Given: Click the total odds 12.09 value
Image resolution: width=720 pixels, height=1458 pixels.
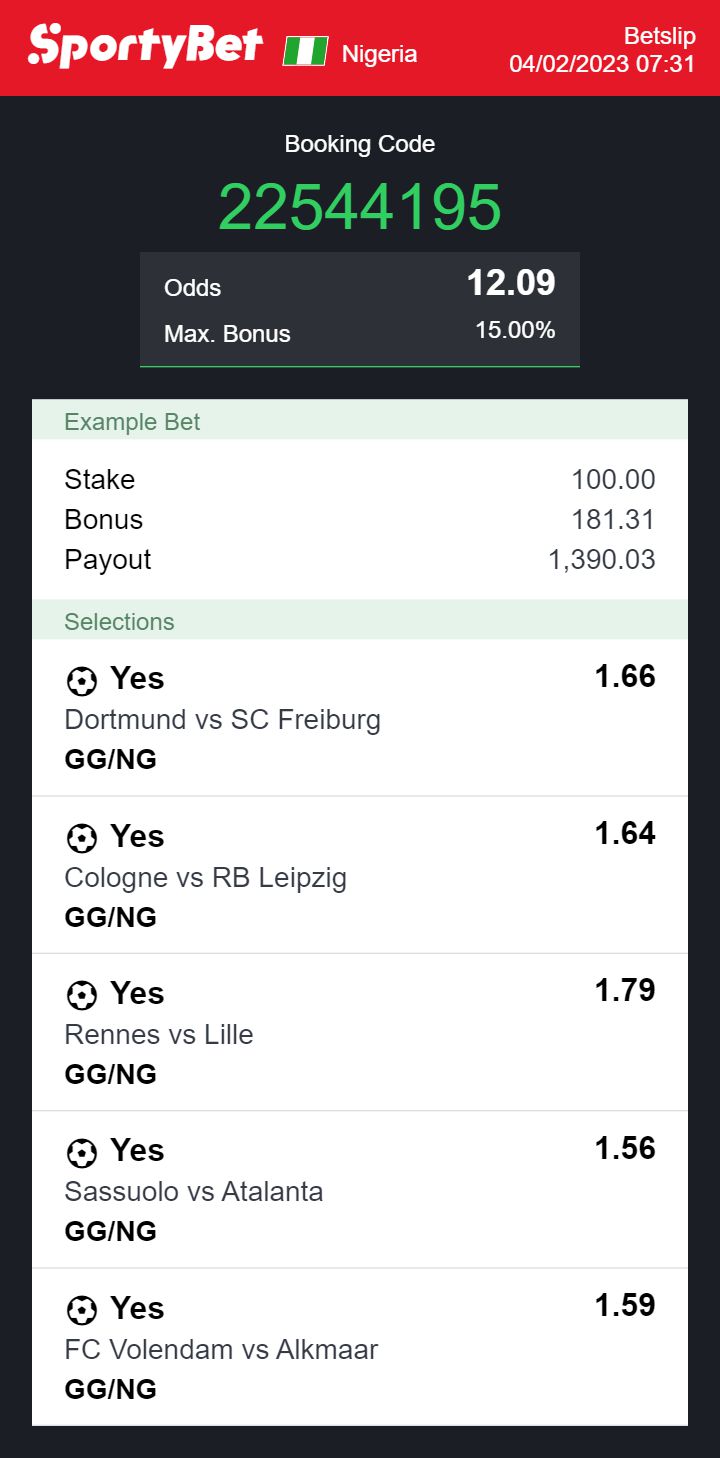Looking at the screenshot, I should [511, 284].
